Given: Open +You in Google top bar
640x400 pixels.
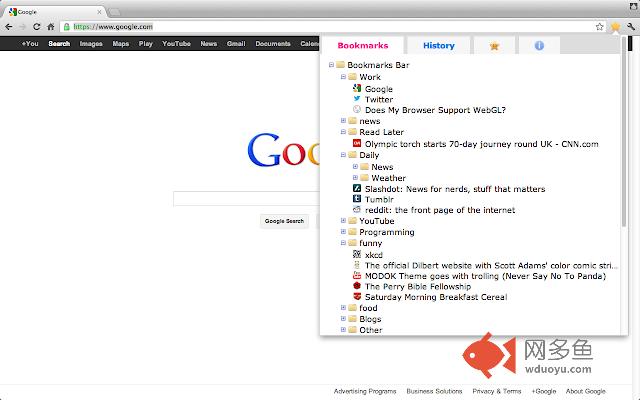Looking at the screenshot, I should click(x=30, y=43).
